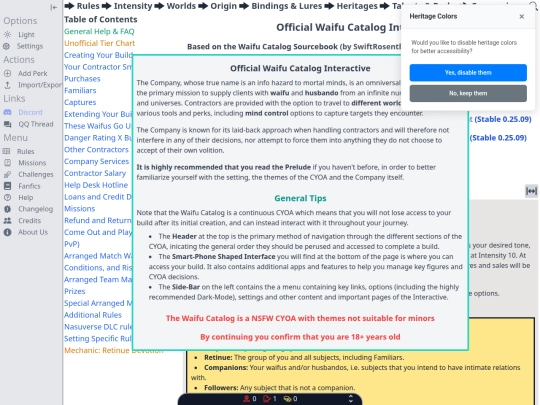Open Changelog menu entry
Image resolution: width=540 pixels, height=405 pixels.
click(x=35, y=209)
